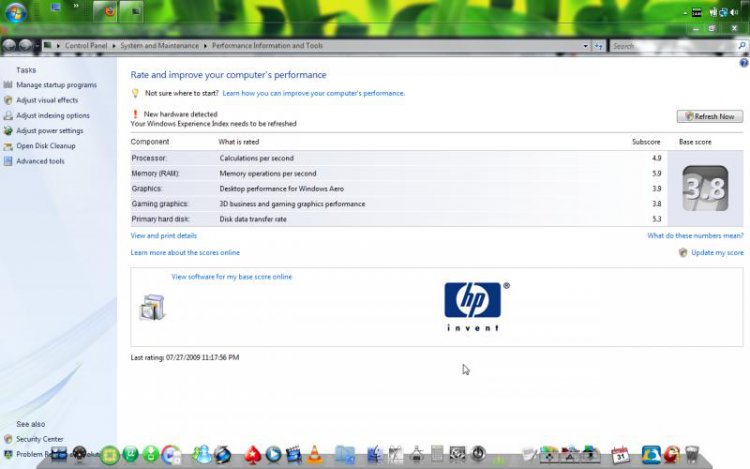Viewport: 750px width, 469px height.
Task: Click the green download arrow dock icon
Action: coord(151,454)
